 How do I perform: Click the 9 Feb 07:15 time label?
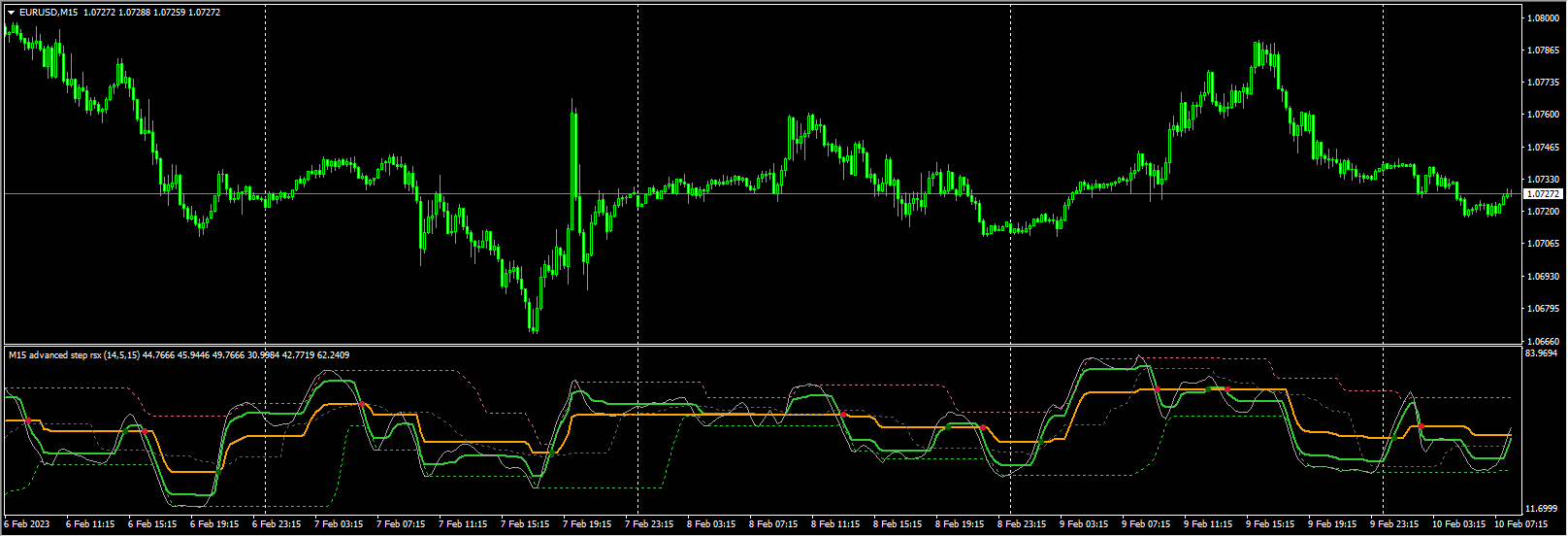pyautogui.click(x=1146, y=524)
